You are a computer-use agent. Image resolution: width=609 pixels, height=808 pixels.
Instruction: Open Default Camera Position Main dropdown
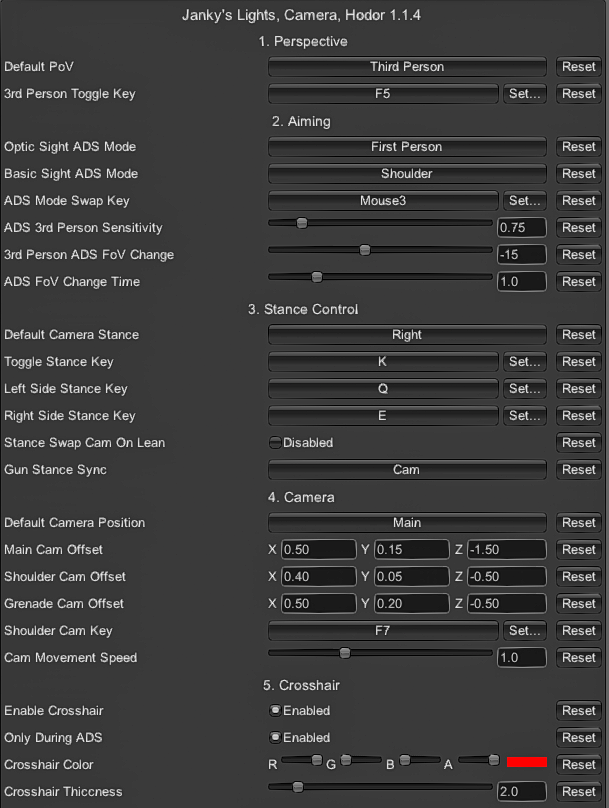coord(407,523)
